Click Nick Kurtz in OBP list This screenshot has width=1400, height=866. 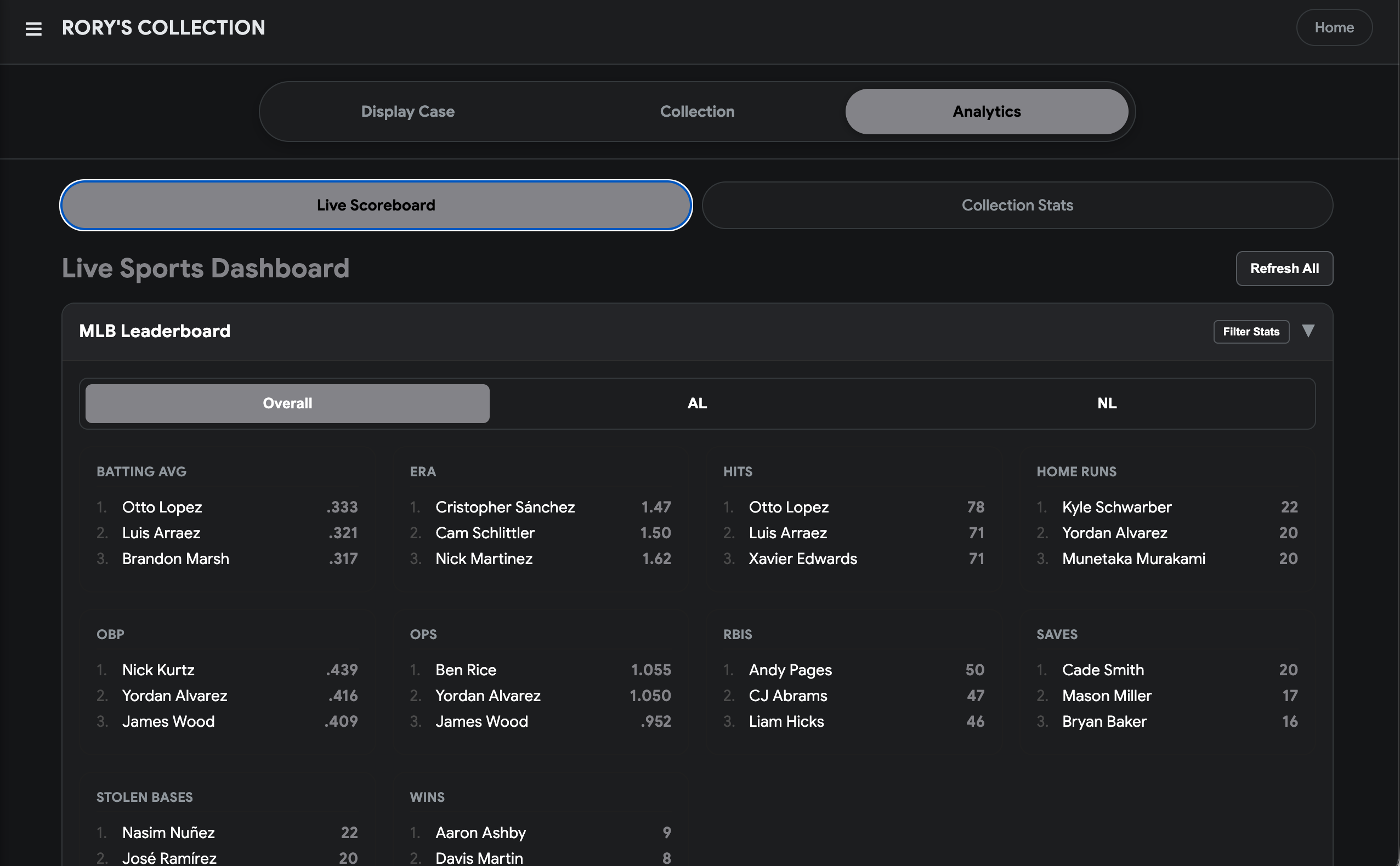[x=158, y=670]
